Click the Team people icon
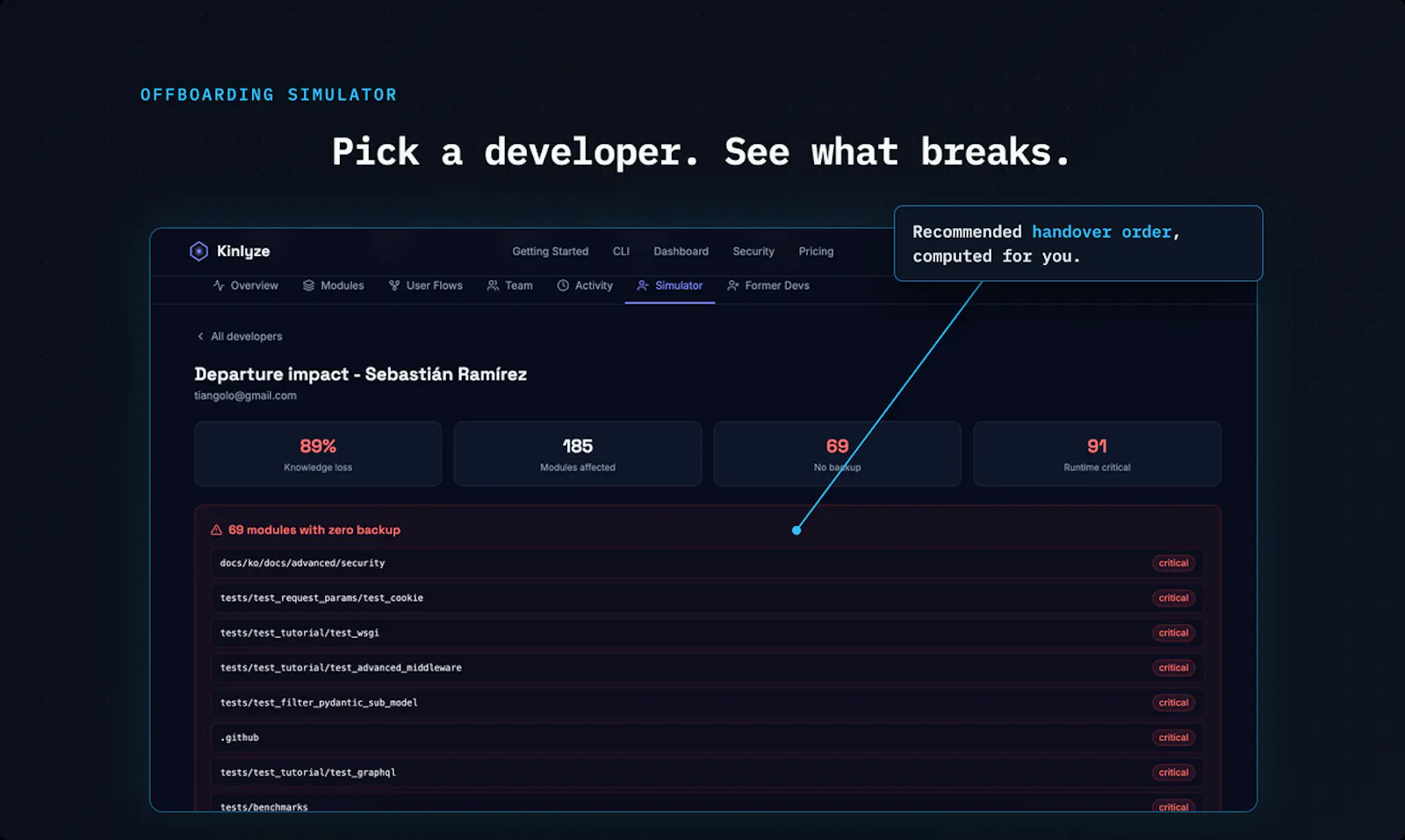The width and height of the screenshot is (1405, 840). [x=493, y=285]
